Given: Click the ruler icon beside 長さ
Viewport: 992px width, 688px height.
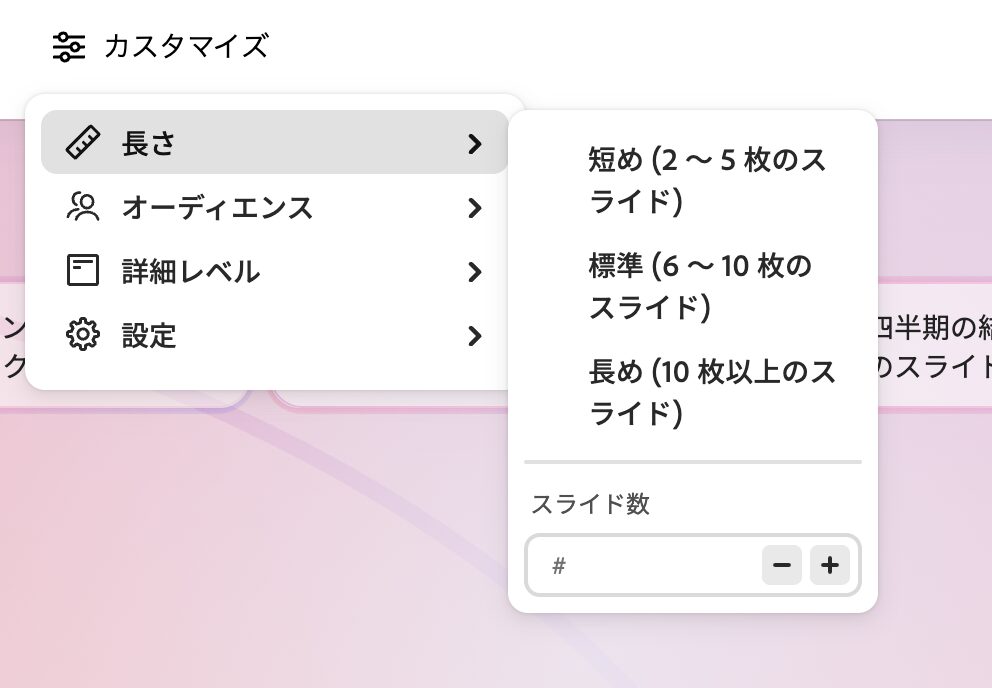Looking at the screenshot, I should point(83,142).
